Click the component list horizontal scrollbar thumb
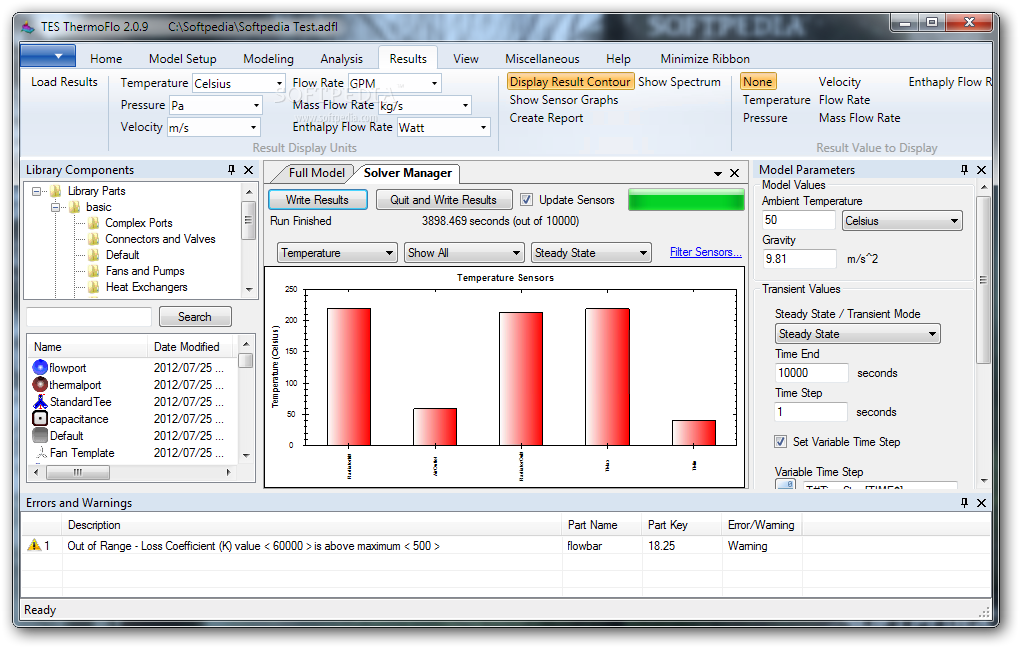The width and height of the screenshot is (1020, 648). point(77,472)
